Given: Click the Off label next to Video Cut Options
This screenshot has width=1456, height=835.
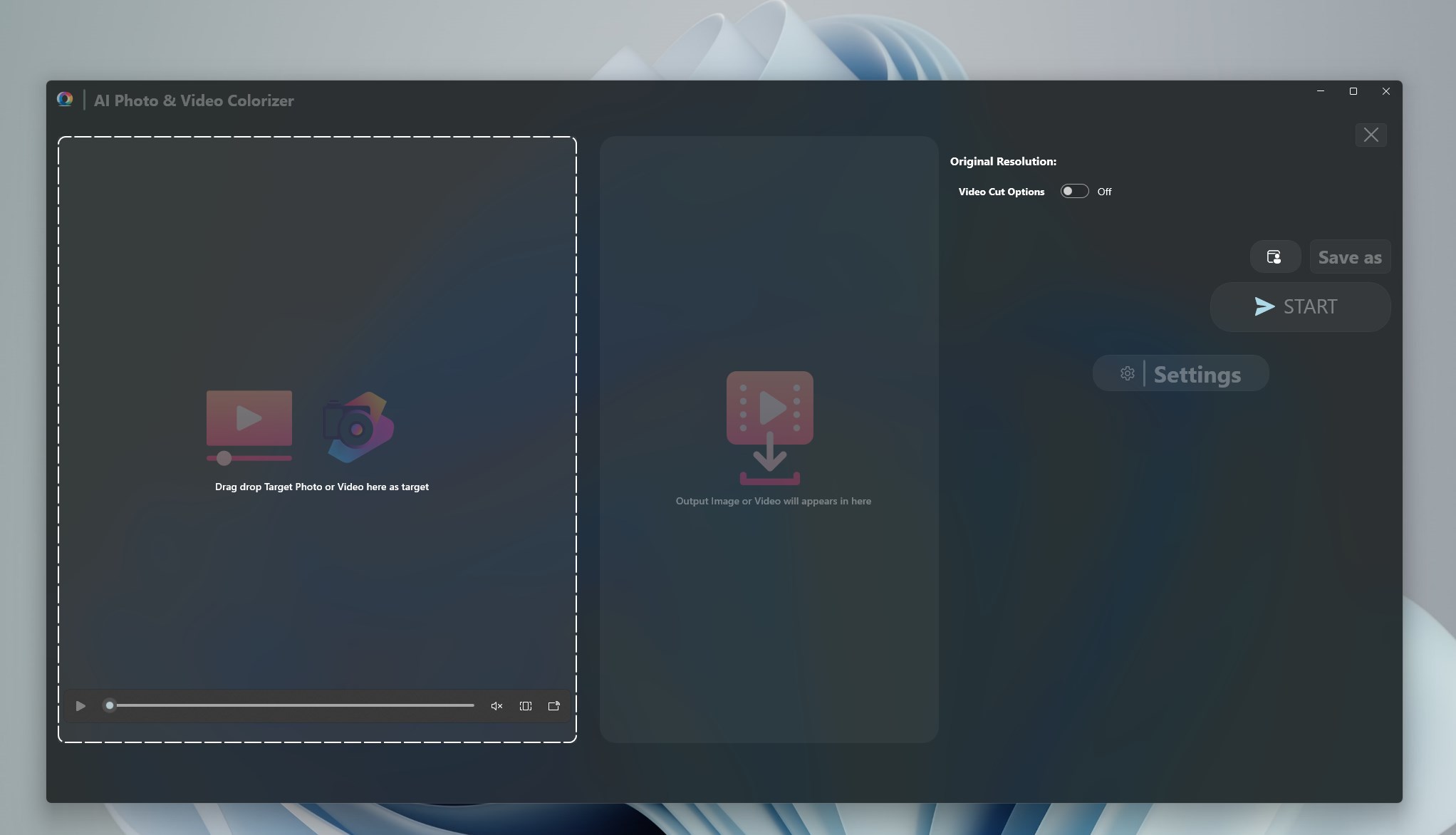Looking at the screenshot, I should coord(1104,191).
